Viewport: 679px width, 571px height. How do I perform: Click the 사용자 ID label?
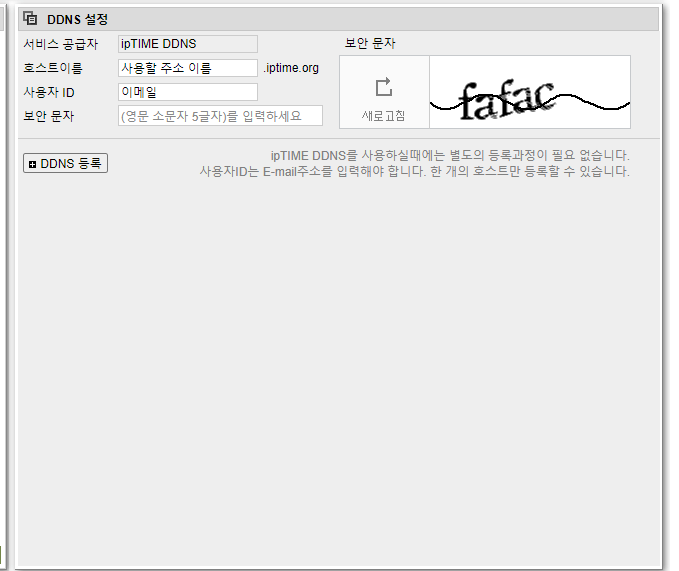[49, 92]
